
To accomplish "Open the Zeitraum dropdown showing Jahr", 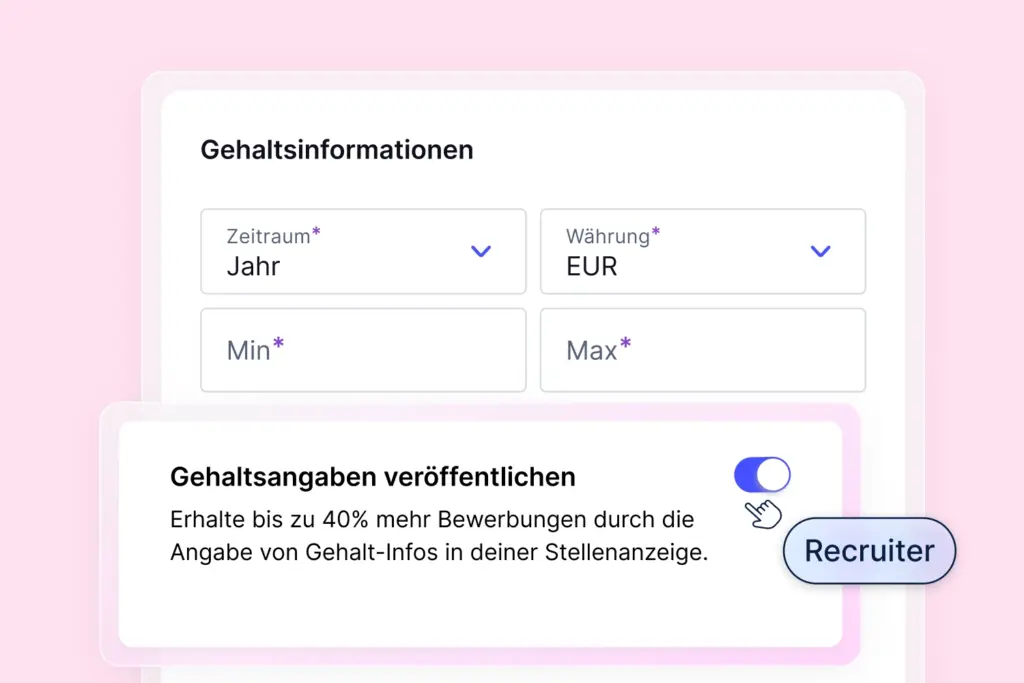I will (x=363, y=252).
